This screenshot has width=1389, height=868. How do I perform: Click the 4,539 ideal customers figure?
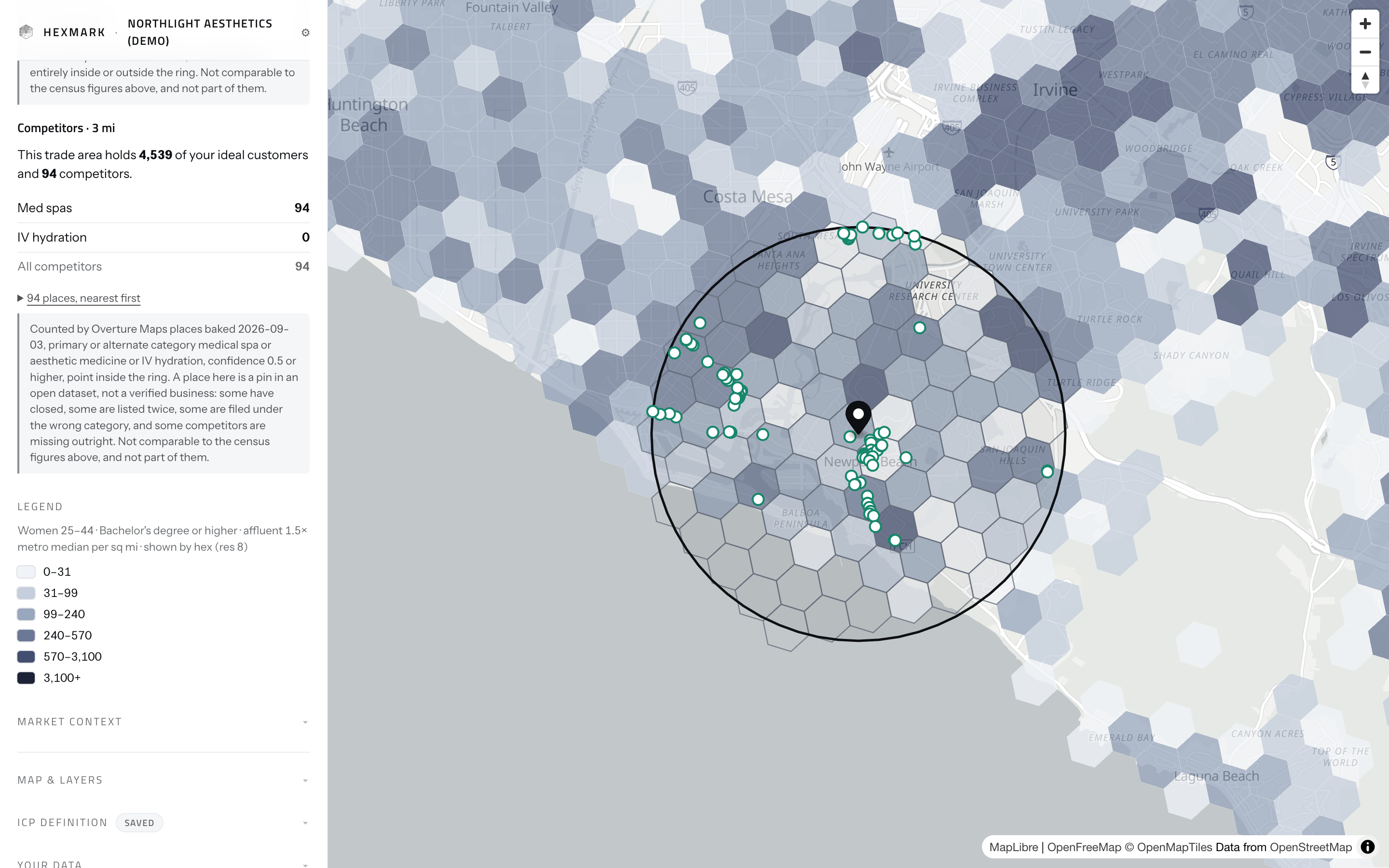[x=156, y=155]
